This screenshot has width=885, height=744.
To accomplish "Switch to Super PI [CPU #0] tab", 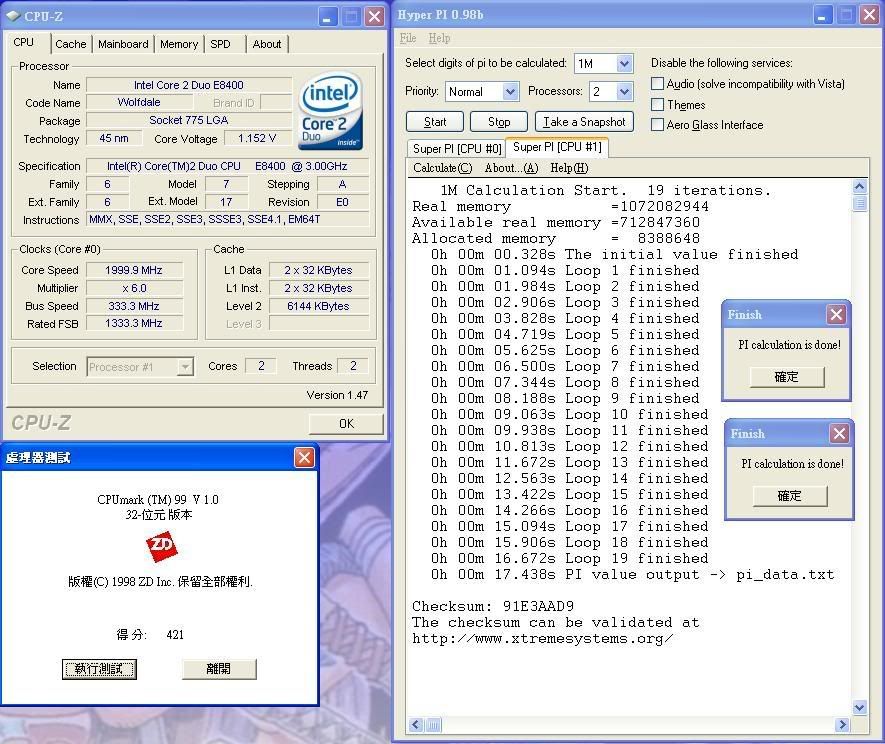I will click(457, 148).
